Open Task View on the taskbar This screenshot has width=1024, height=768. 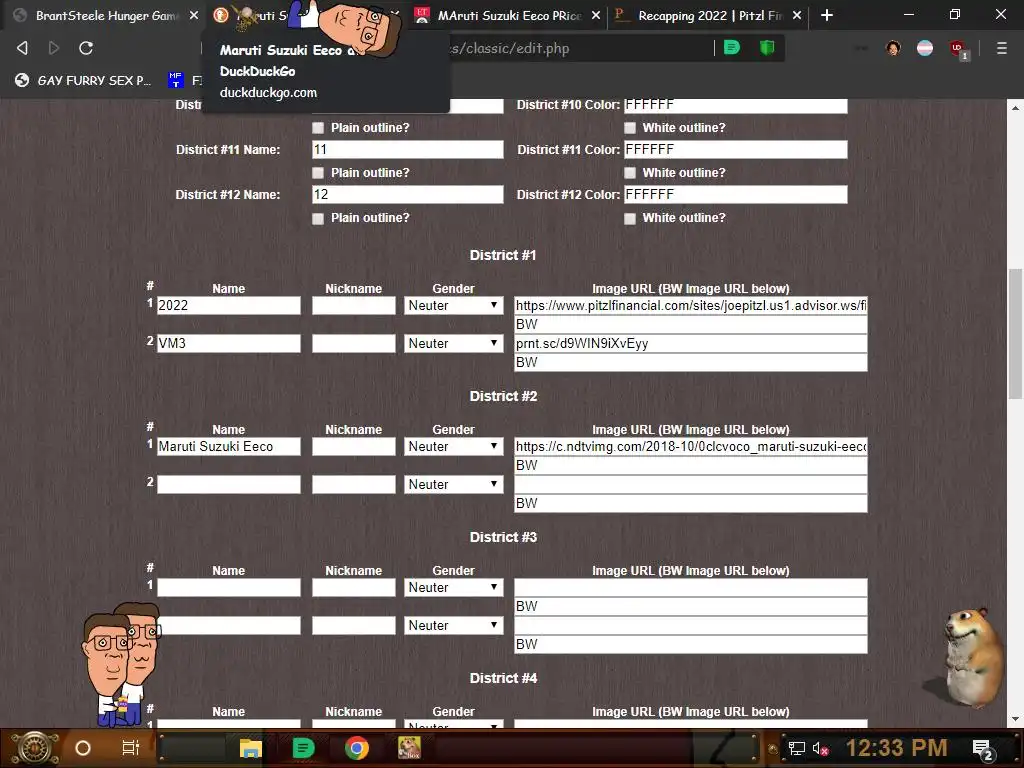coord(131,748)
